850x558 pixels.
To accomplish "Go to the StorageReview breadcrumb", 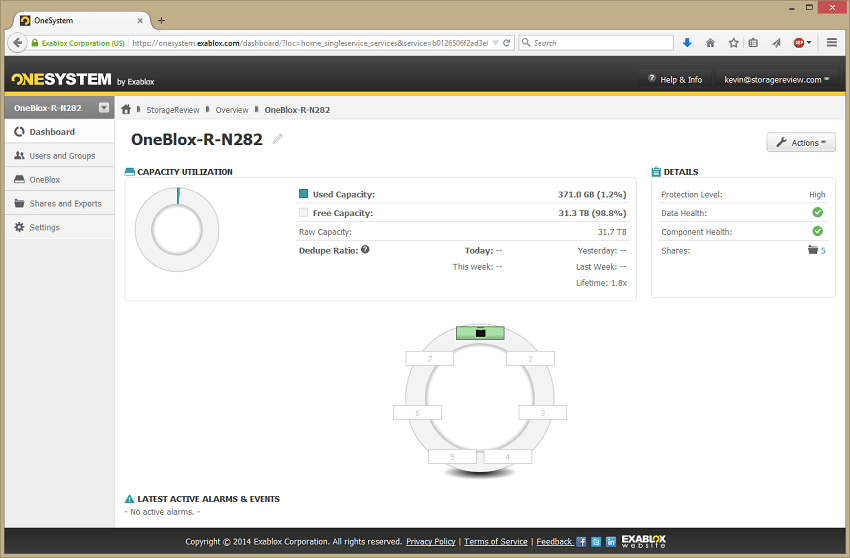I will tap(173, 110).
